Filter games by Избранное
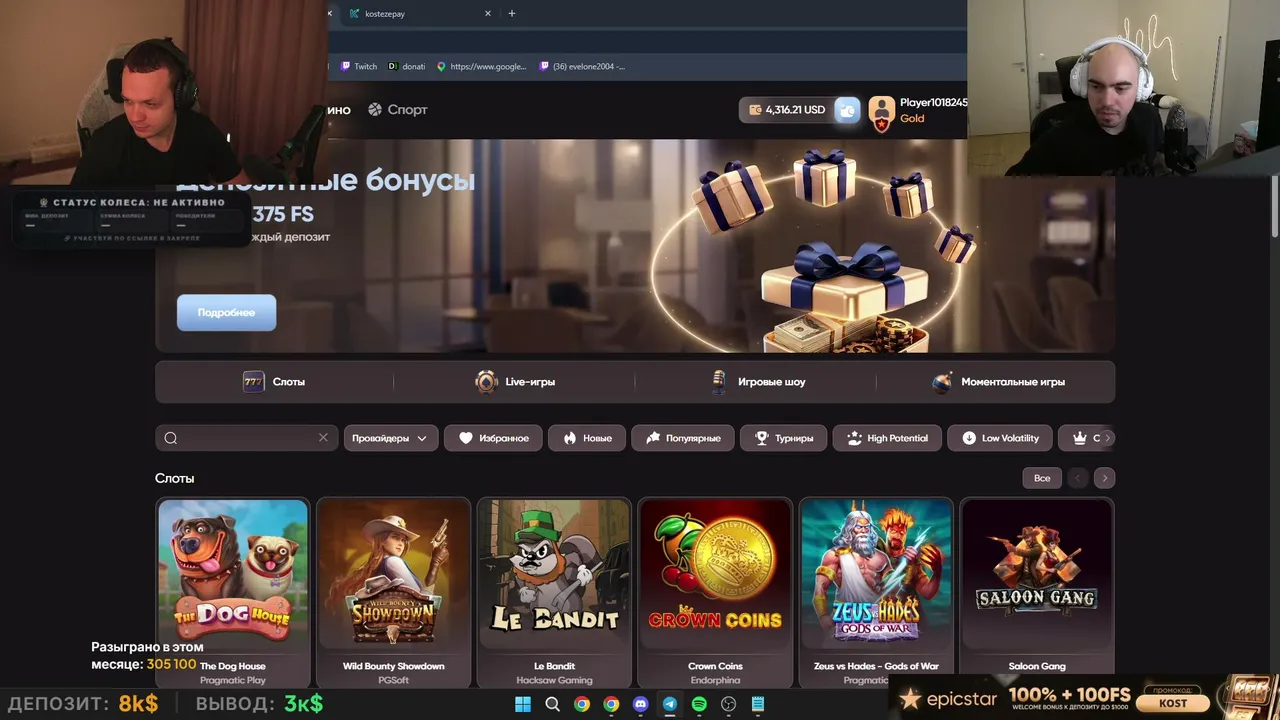 494,438
